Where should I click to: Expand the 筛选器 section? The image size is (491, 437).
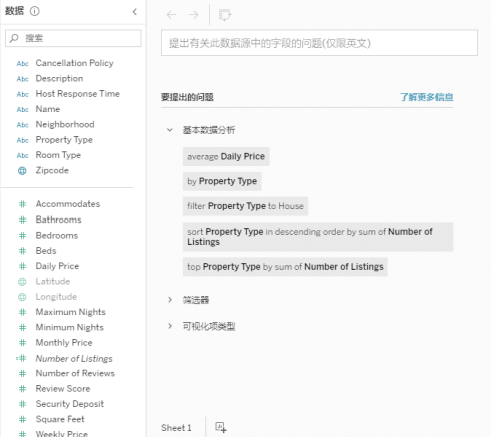click(x=170, y=300)
